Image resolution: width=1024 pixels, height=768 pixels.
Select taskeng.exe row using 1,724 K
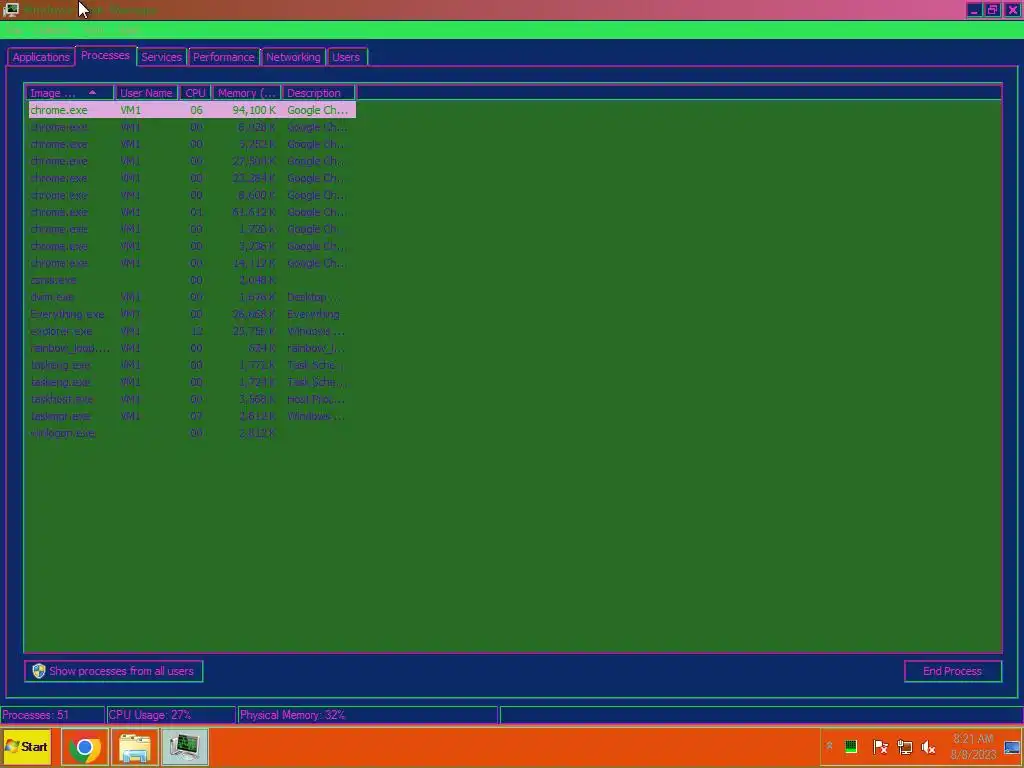pyautogui.click(x=192, y=381)
